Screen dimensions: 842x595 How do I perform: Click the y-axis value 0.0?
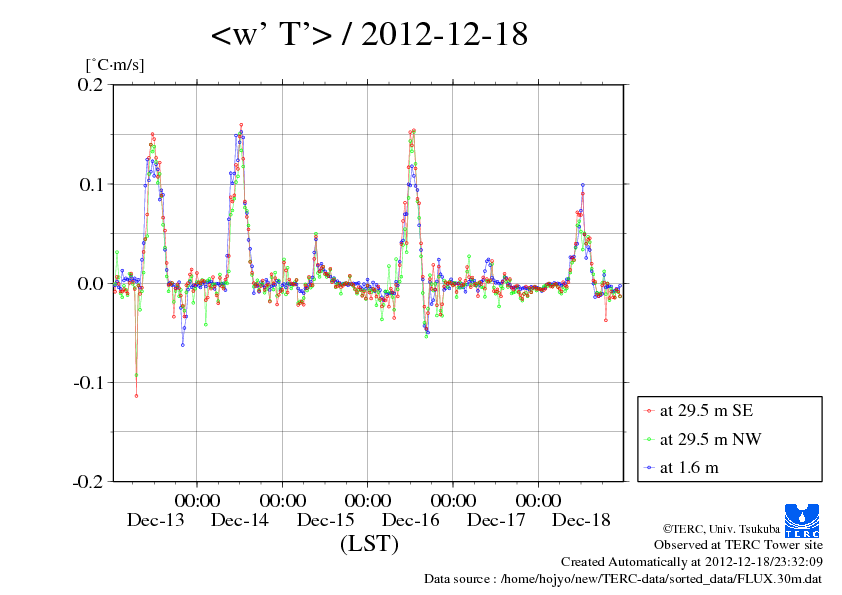tap(90, 283)
